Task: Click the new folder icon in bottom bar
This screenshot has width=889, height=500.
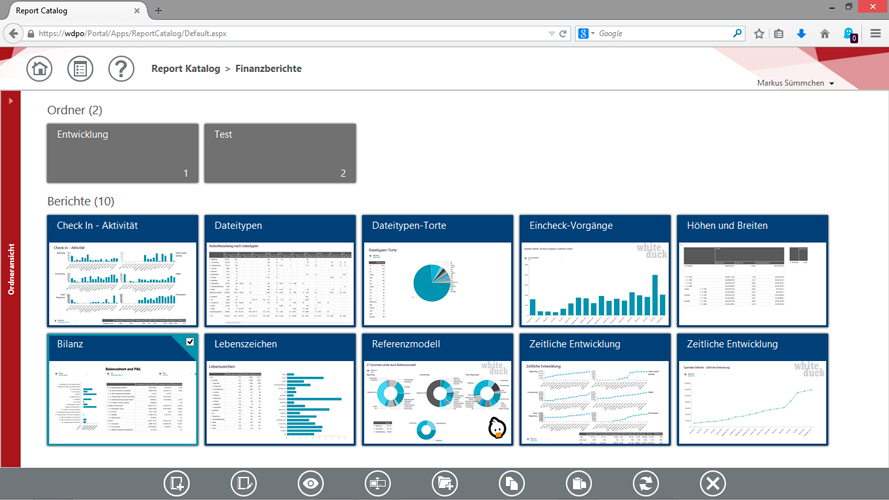Action: click(444, 483)
